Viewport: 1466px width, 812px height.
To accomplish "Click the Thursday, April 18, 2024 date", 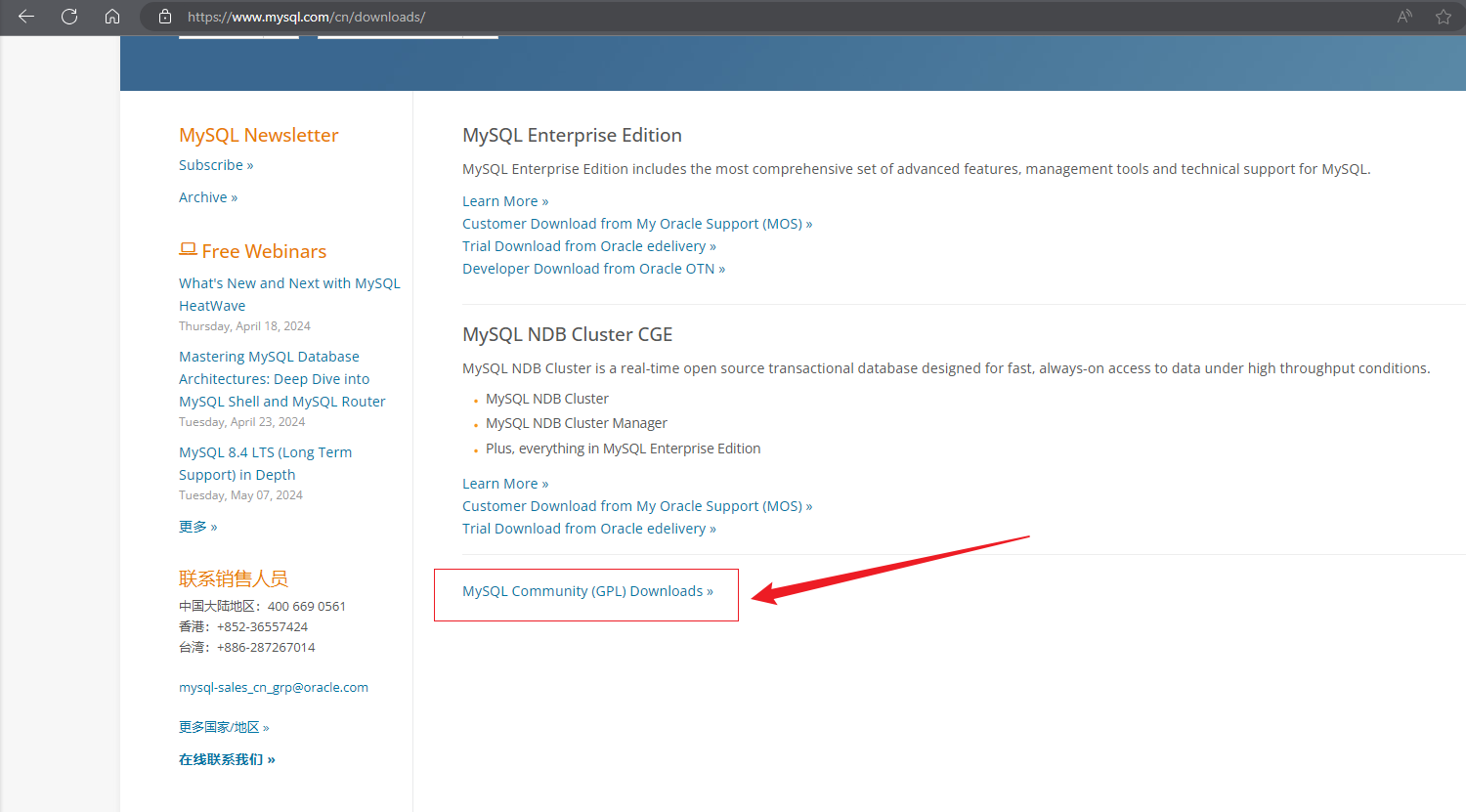I will [244, 326].
